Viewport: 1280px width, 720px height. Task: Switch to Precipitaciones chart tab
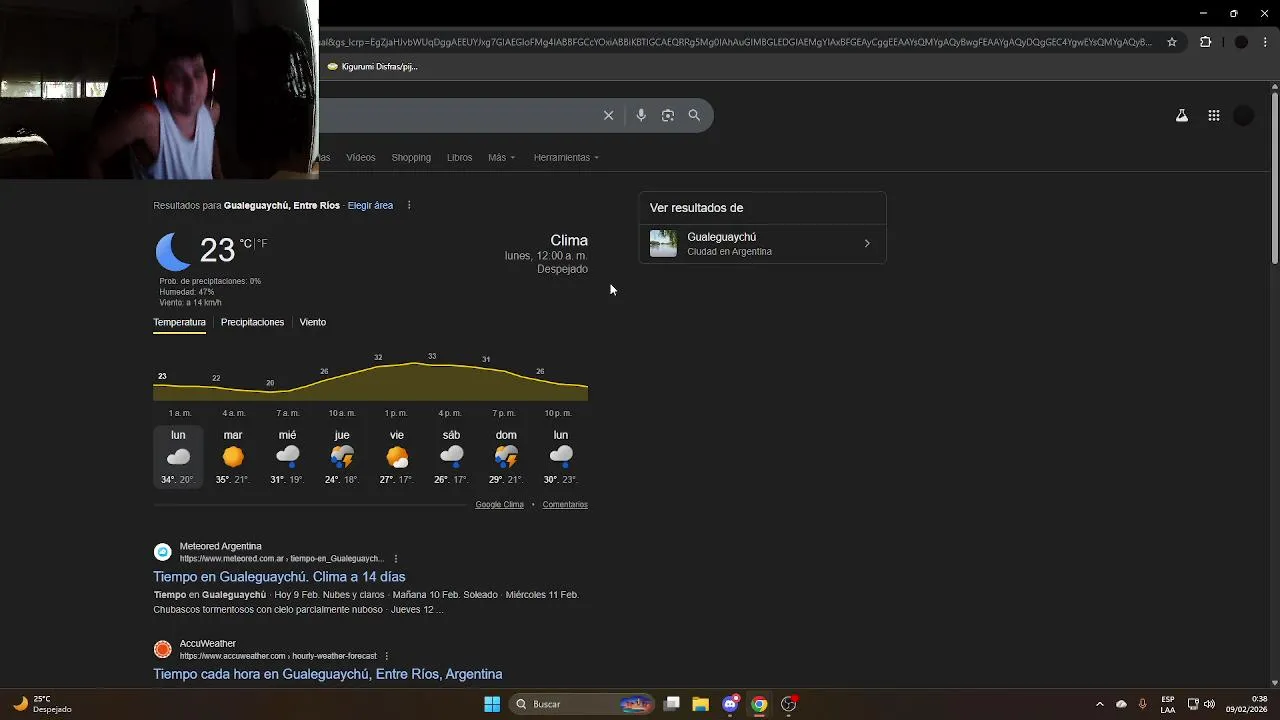click(252, 322)
